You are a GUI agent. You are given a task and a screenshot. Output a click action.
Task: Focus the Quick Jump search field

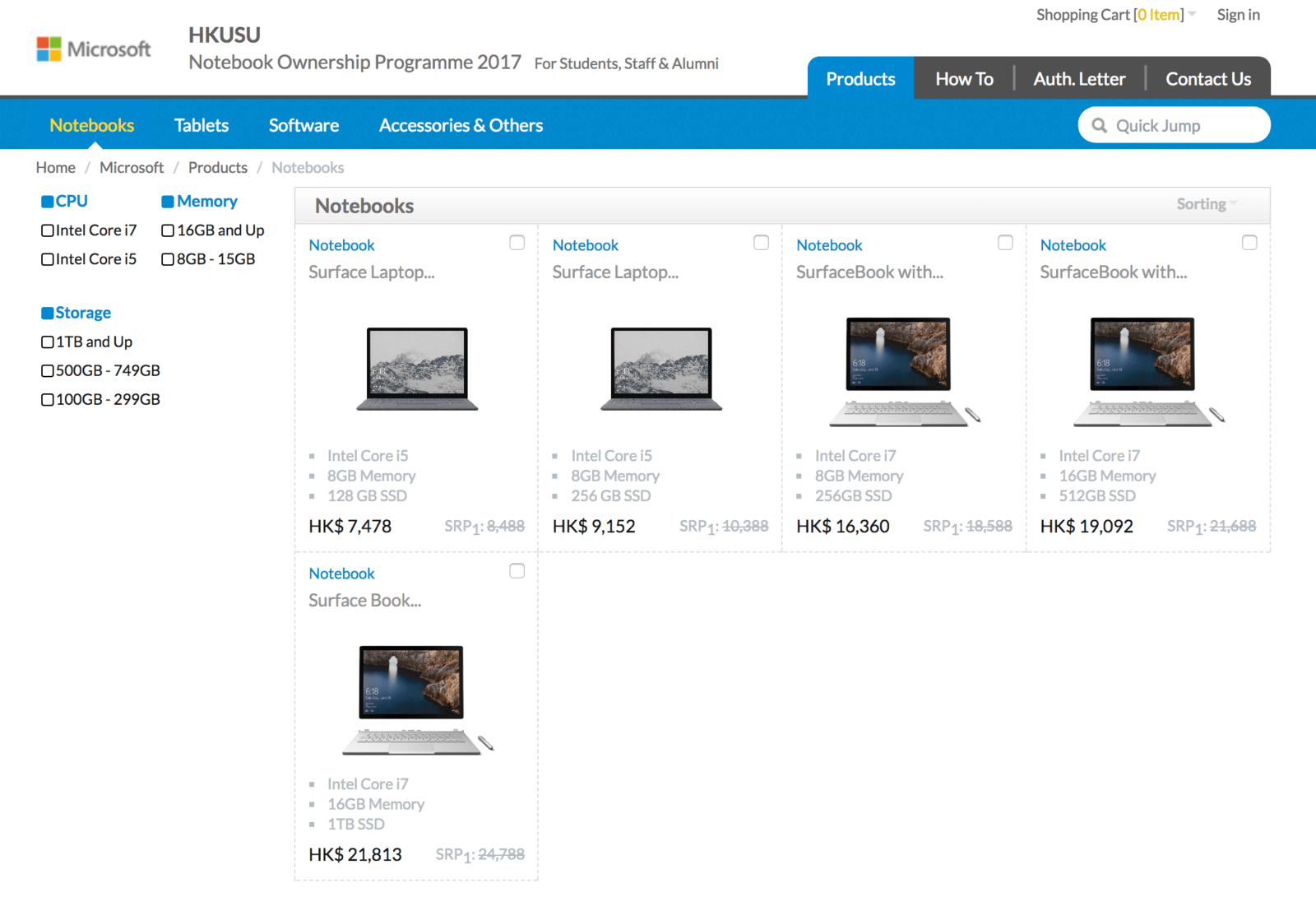click(x=1184, y=126)
